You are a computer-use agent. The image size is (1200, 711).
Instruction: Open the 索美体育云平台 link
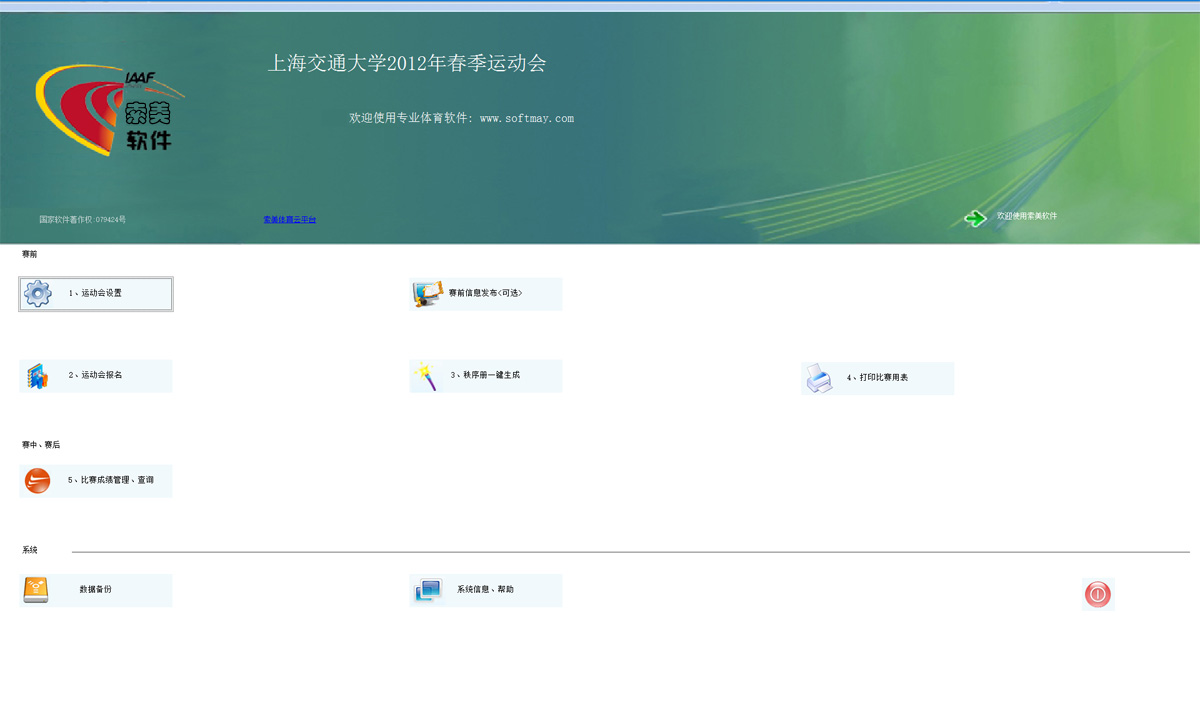coord(290,219)
